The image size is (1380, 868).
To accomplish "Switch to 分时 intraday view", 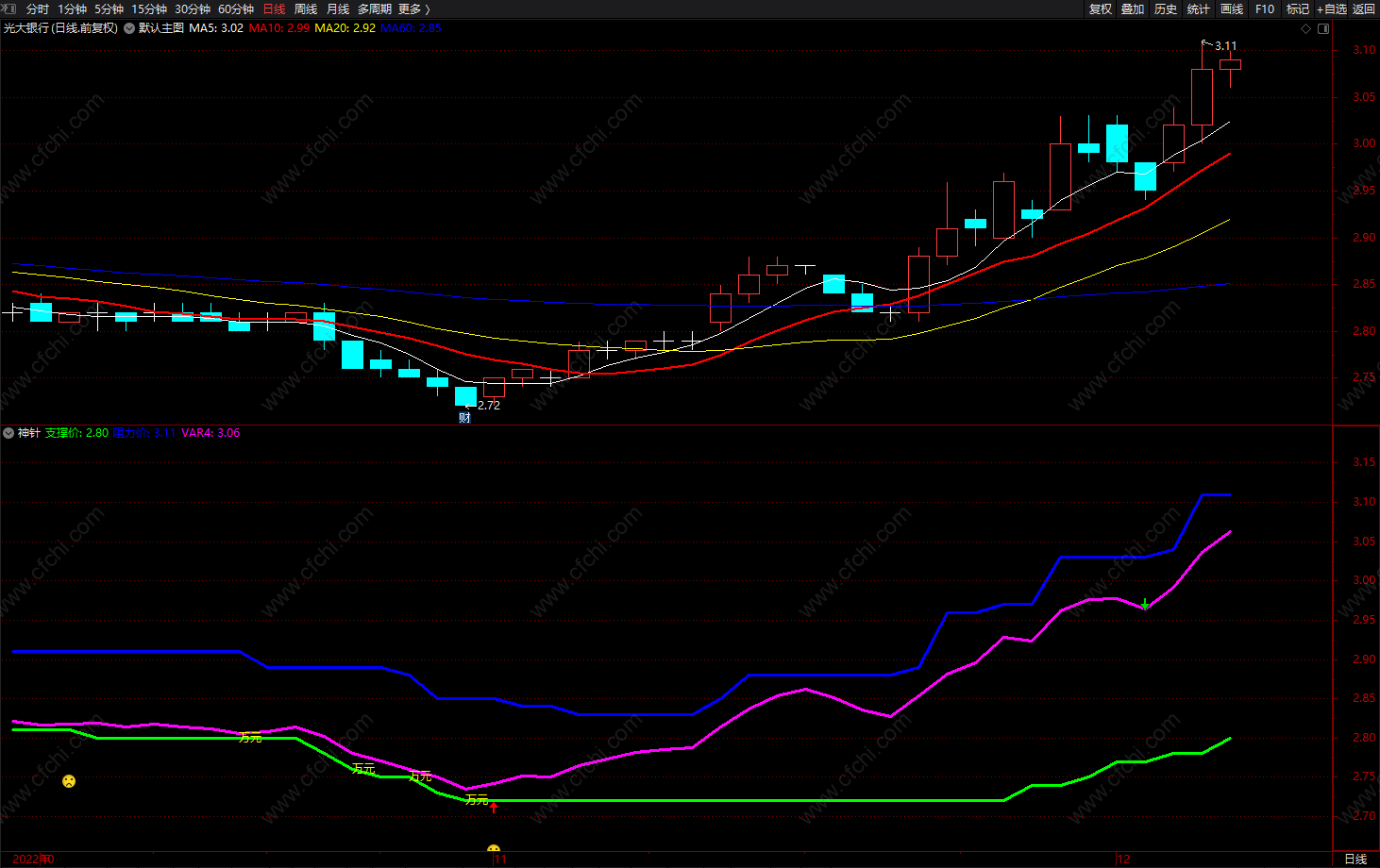I will 38,8.
